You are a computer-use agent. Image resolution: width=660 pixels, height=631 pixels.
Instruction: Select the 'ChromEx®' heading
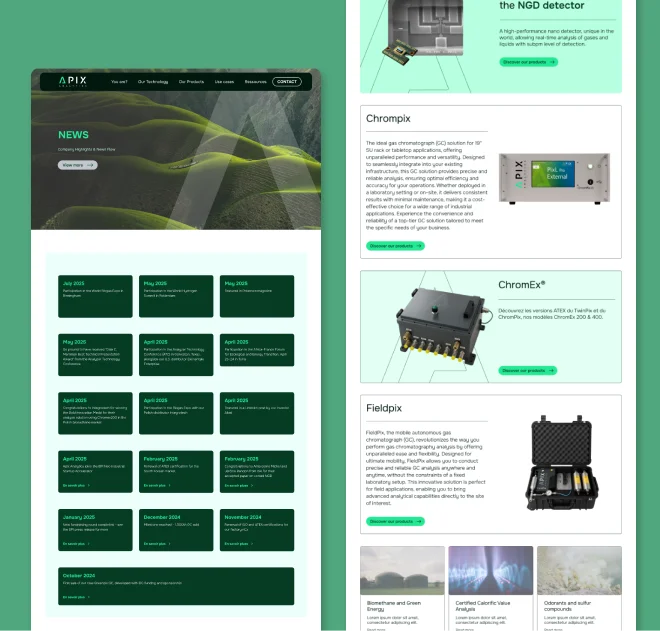pyautogui.click(x=522, y=285)
